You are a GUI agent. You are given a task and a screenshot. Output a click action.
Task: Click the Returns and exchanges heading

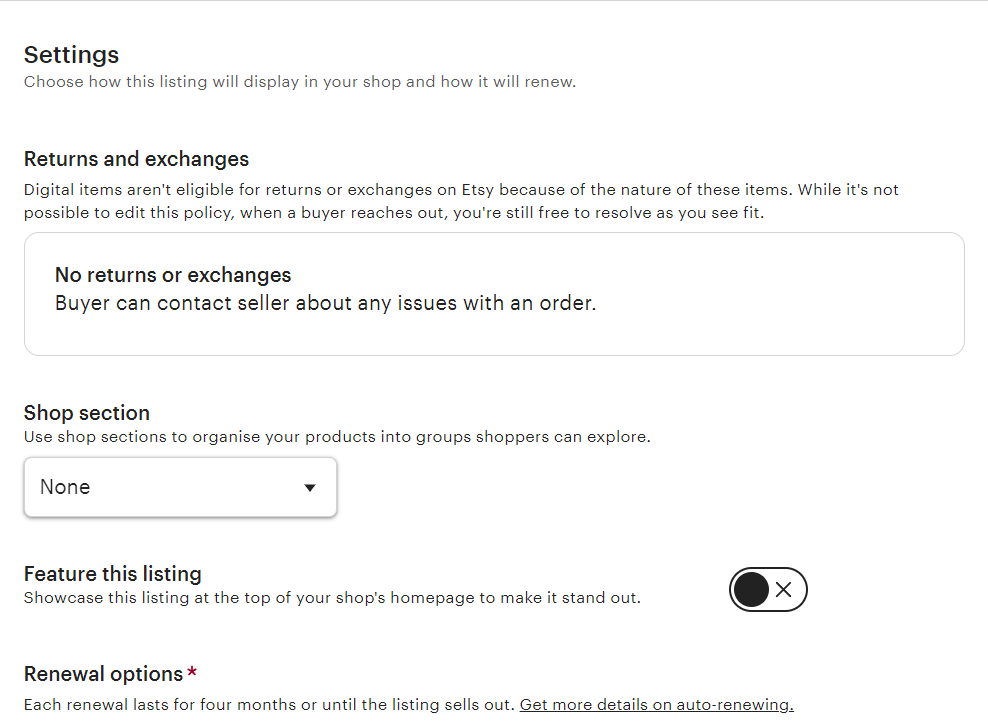[x=136, y=159]
